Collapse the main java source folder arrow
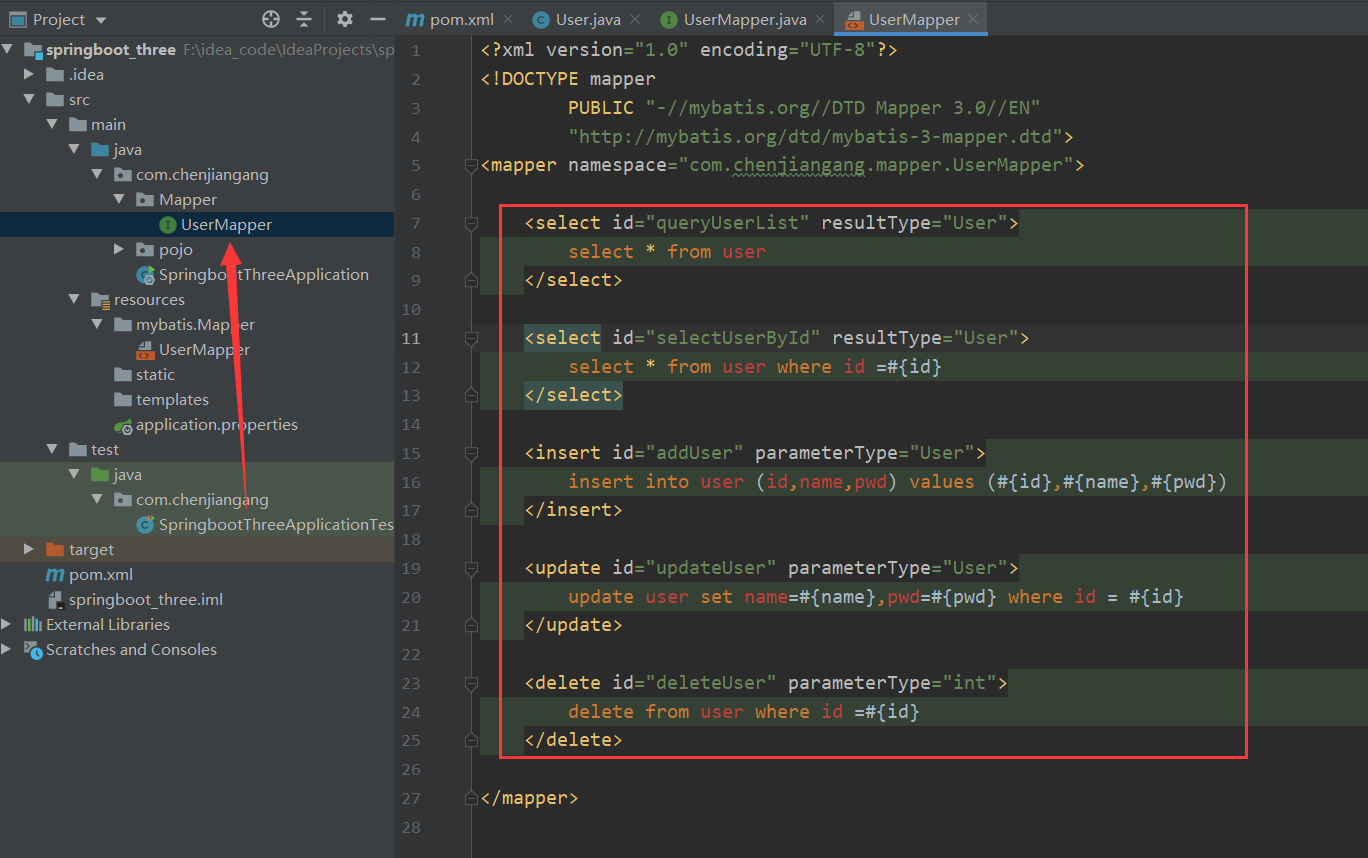Image resolution: width=1368 pixels, height=858 pixels. (74, 149)
